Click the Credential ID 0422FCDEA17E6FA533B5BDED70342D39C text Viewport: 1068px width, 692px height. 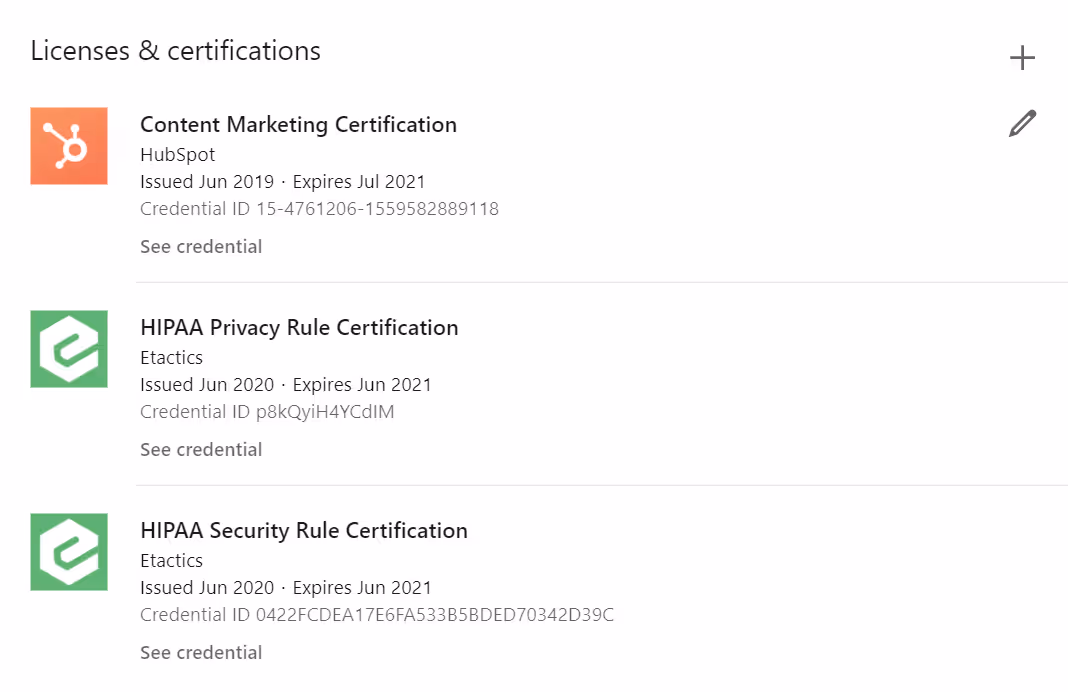coord(377,615)
